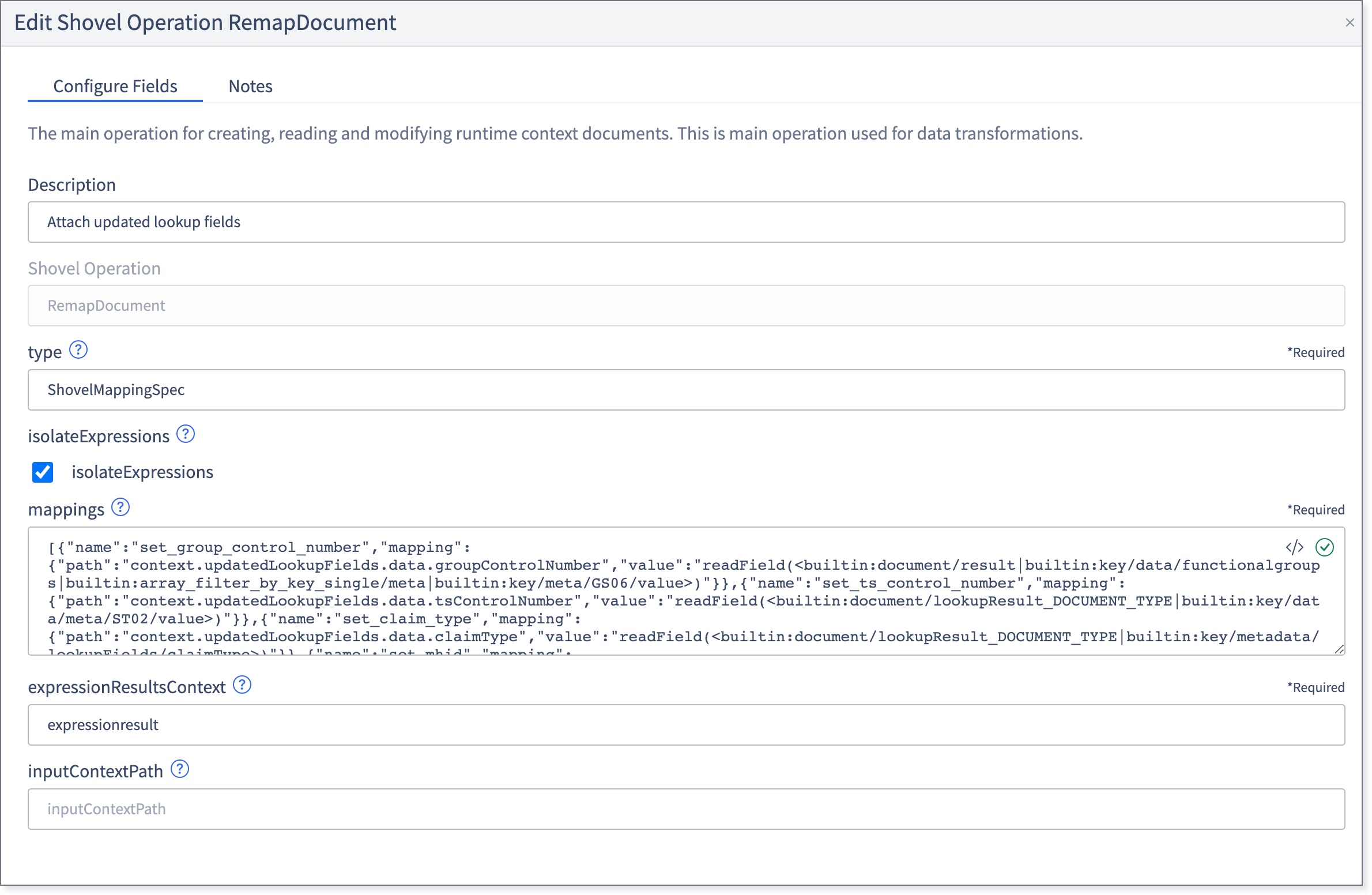
Task: Click the dialog title Edit Shovel Operation RemapDocument
Action: tap(205, 22)
